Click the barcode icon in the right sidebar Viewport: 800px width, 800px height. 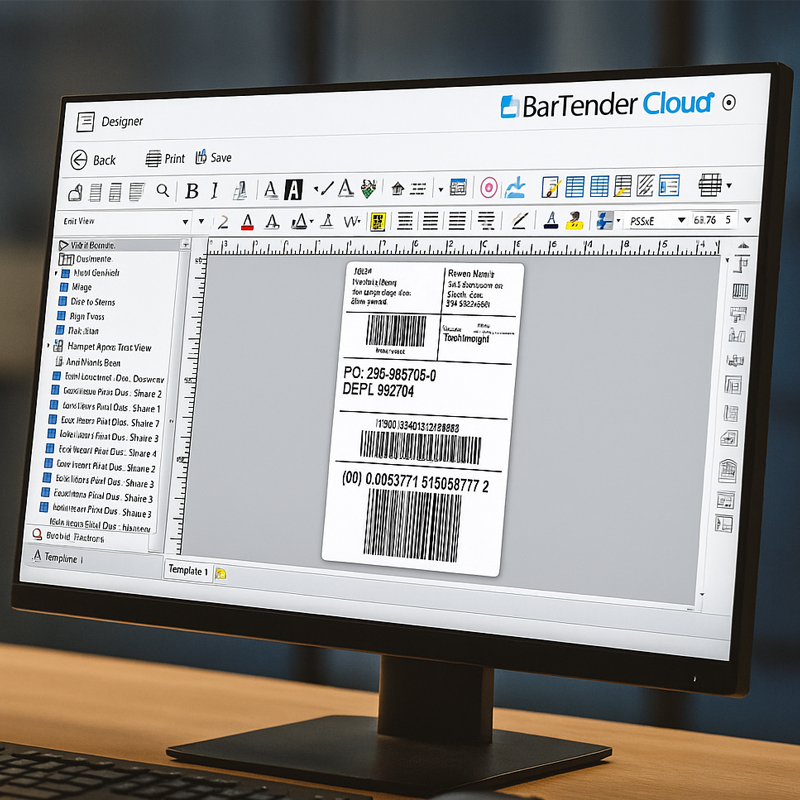click(x=740, y=291)
